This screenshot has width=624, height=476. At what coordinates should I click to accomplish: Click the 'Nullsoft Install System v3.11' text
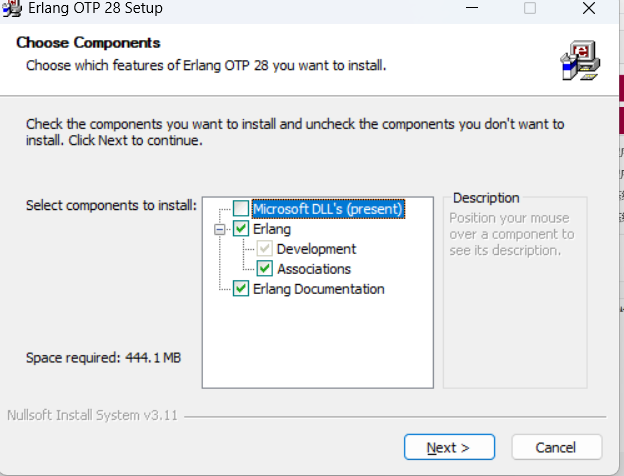point(92,416)
